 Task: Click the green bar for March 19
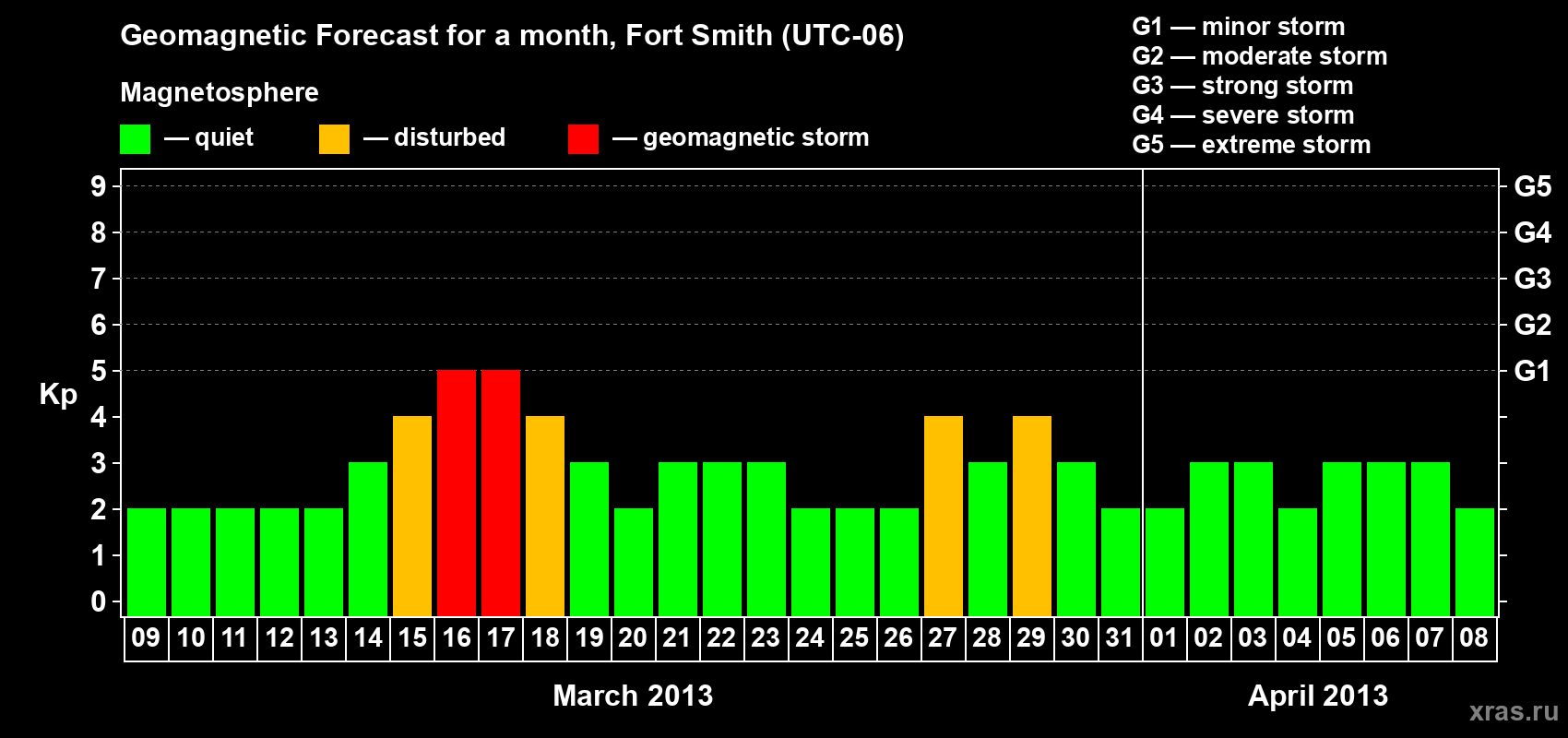tap(589, 540)
